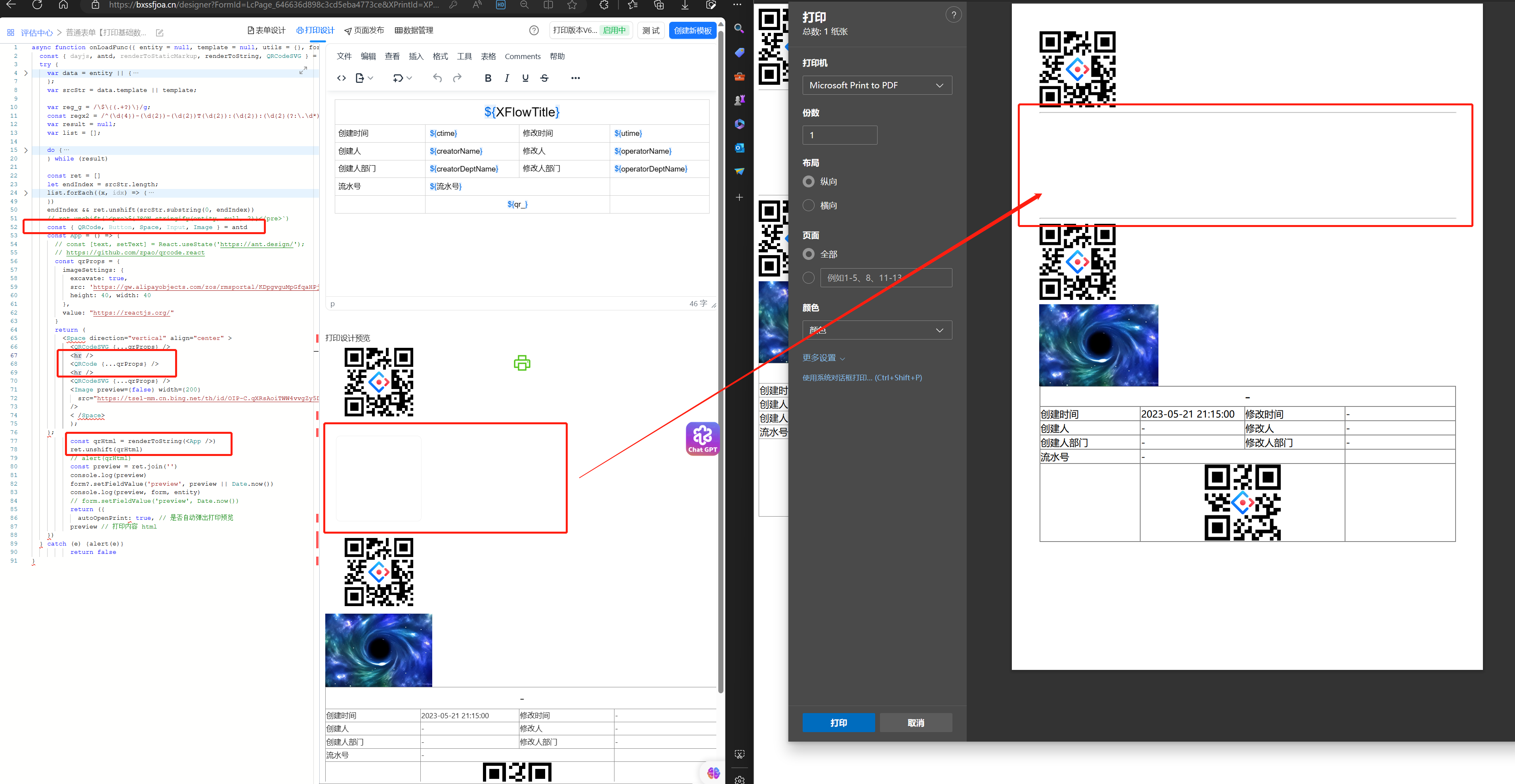Screen dimensions: 1515x784
Task: Select the source code view icon in the editor
Action: click(x=342, y=78)
